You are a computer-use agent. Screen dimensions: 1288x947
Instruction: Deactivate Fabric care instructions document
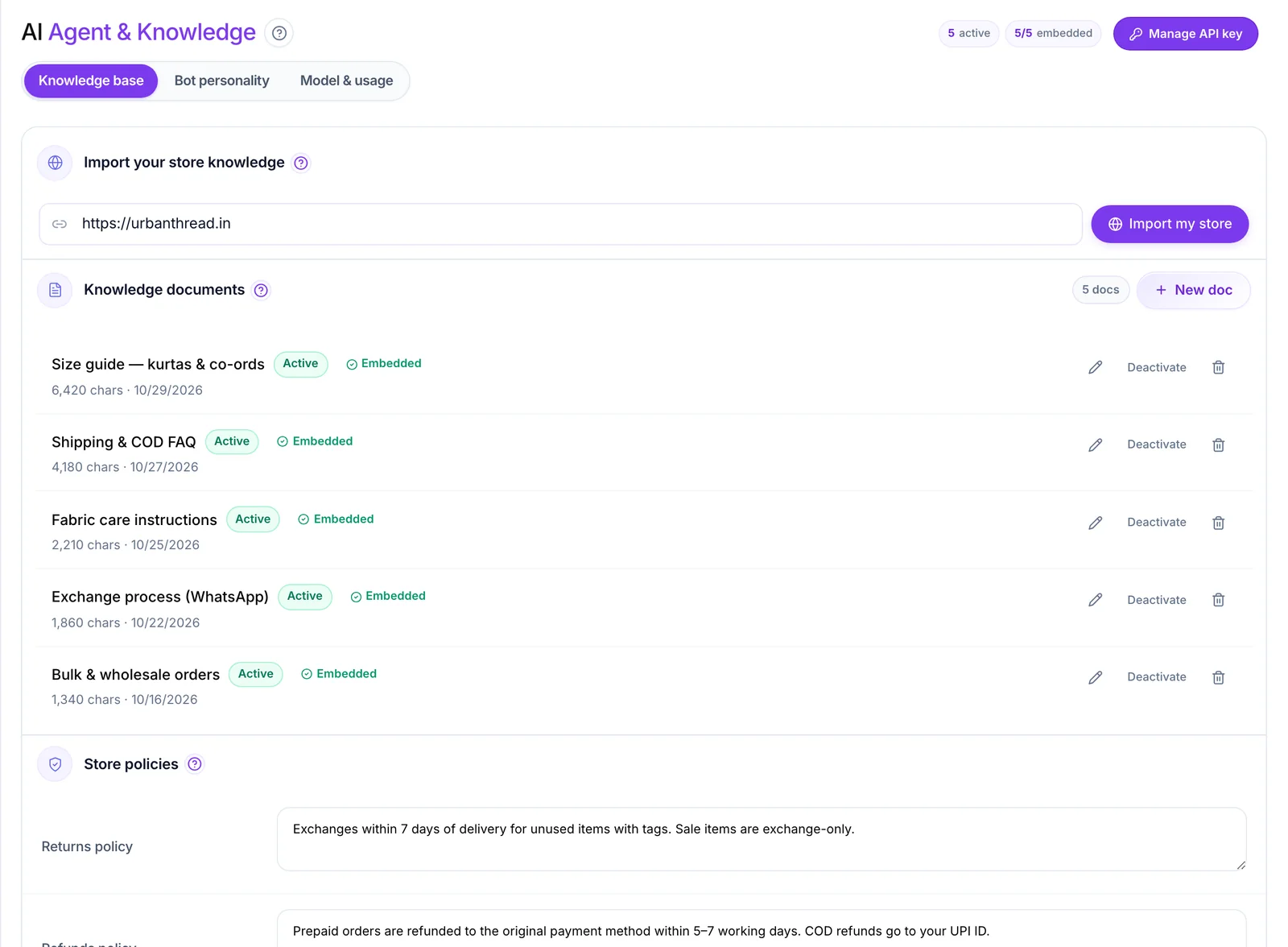click(1157, 523)
